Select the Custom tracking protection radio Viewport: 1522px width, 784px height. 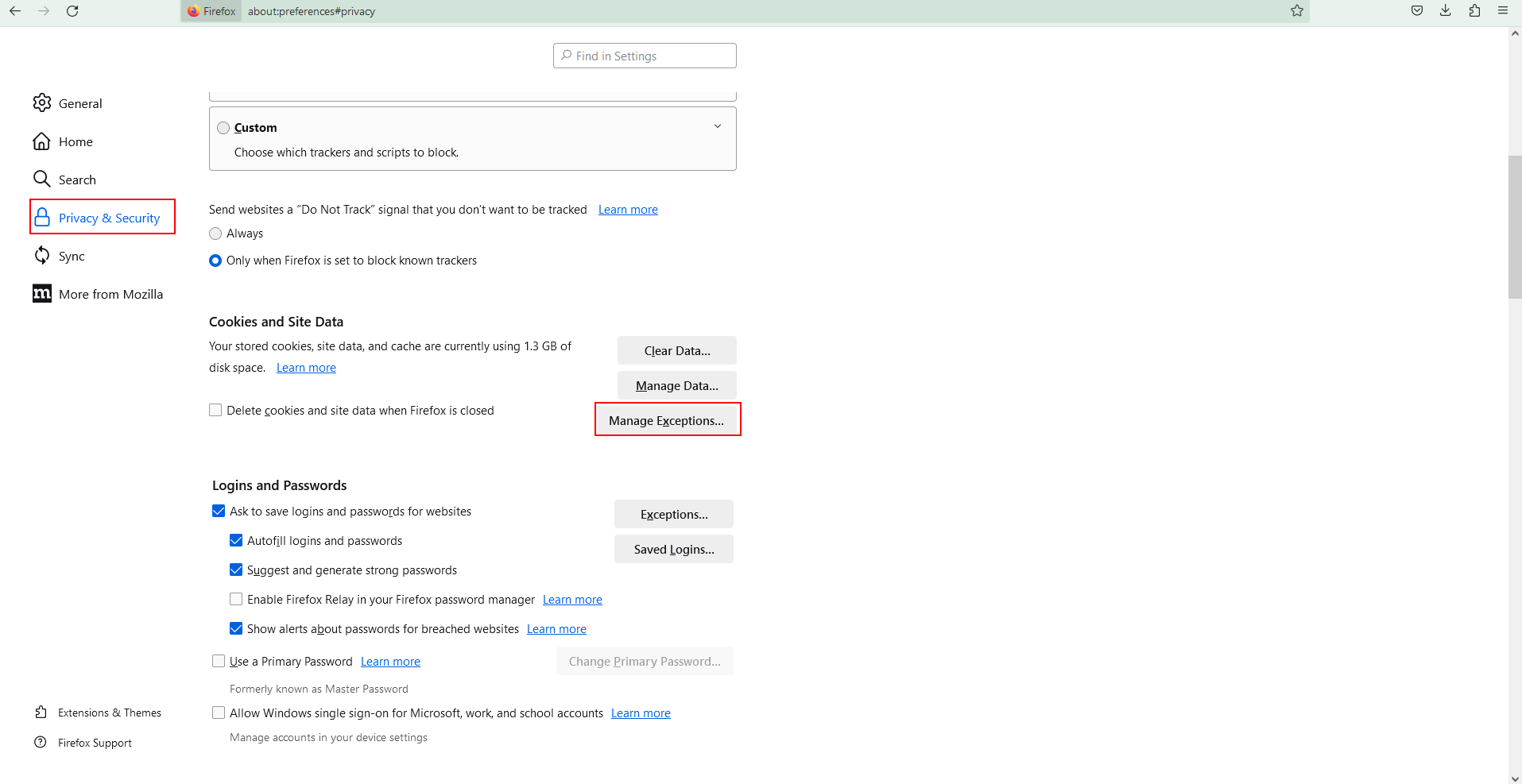223,128
